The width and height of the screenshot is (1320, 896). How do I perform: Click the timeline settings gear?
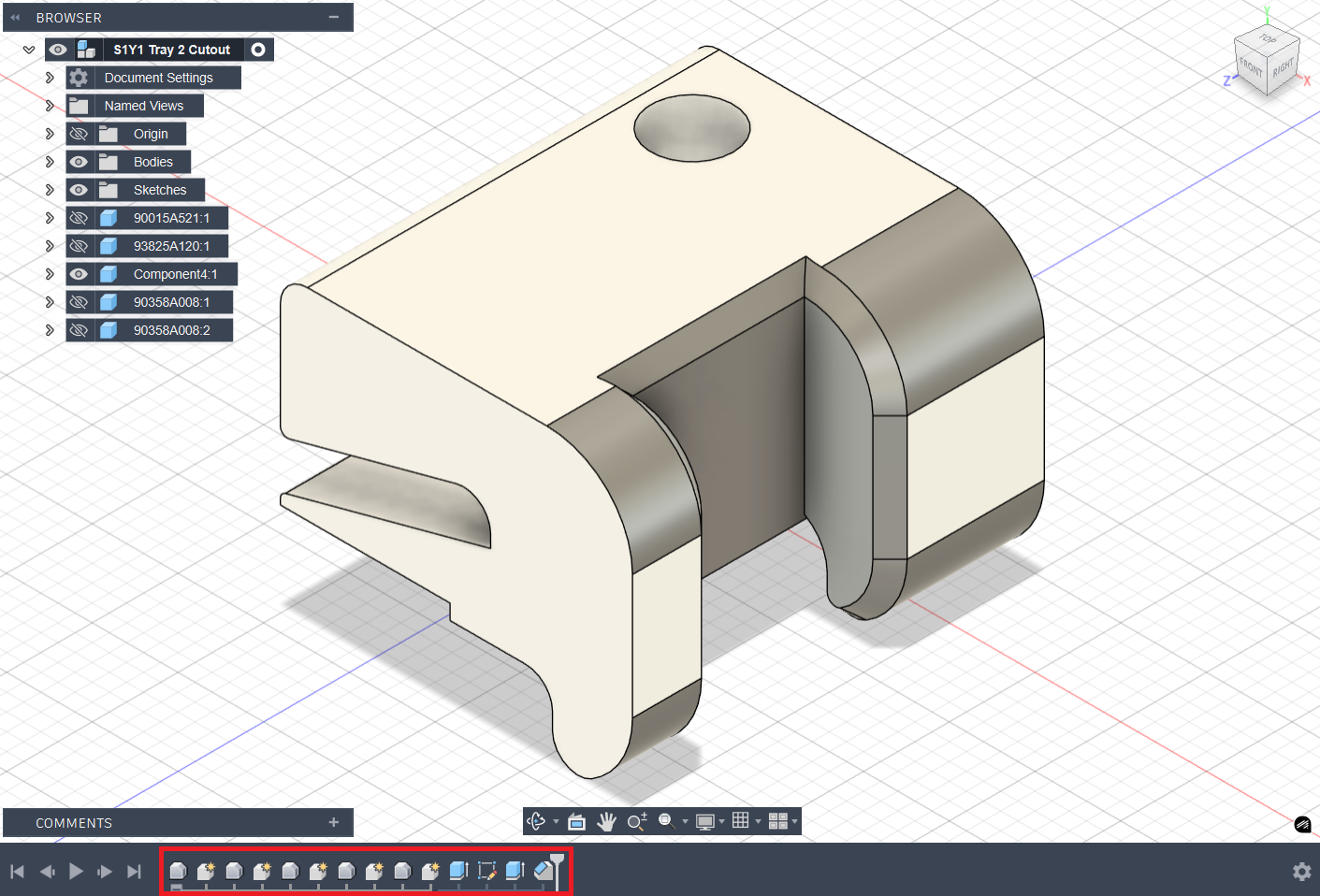(1301, 872)
